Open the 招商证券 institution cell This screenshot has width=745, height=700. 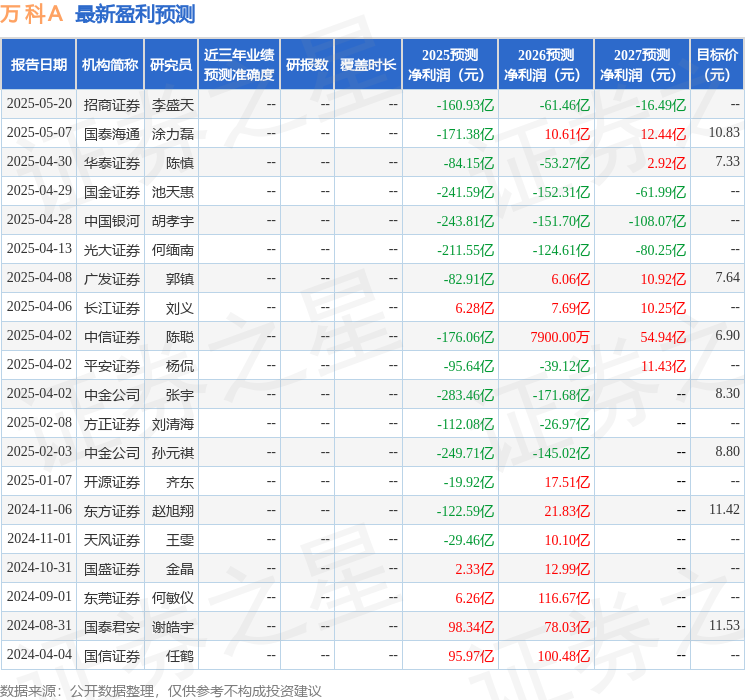point(112,104)
